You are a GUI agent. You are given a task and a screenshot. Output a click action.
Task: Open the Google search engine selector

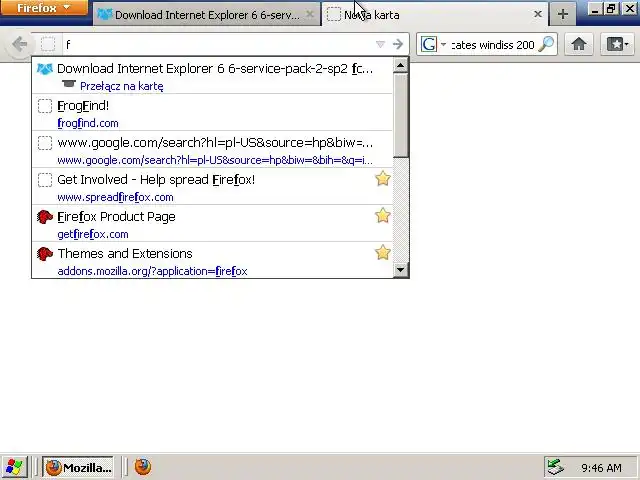pyautogui.click(x=433, y=44)
